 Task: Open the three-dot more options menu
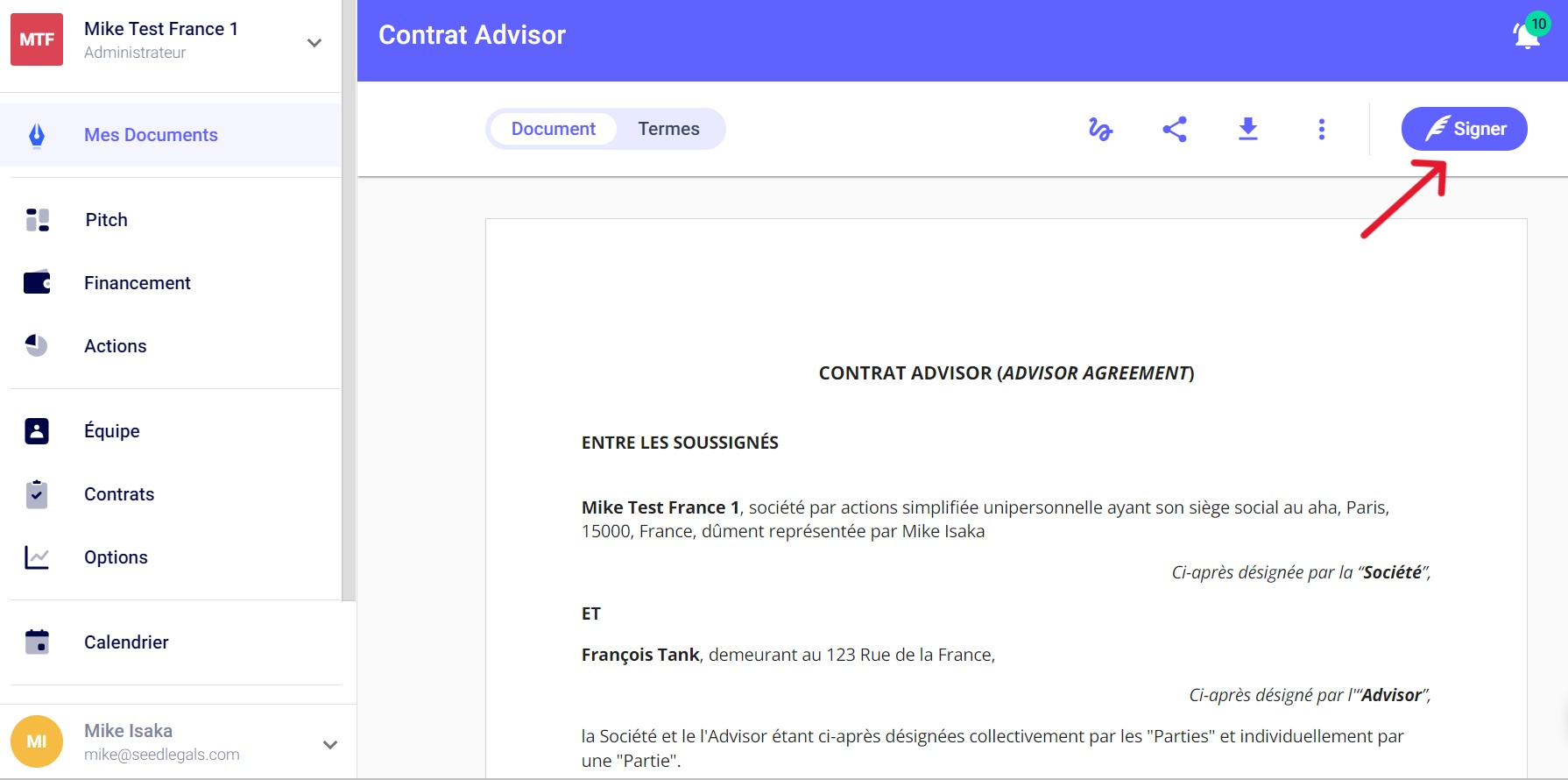(x=1322, y=130)
